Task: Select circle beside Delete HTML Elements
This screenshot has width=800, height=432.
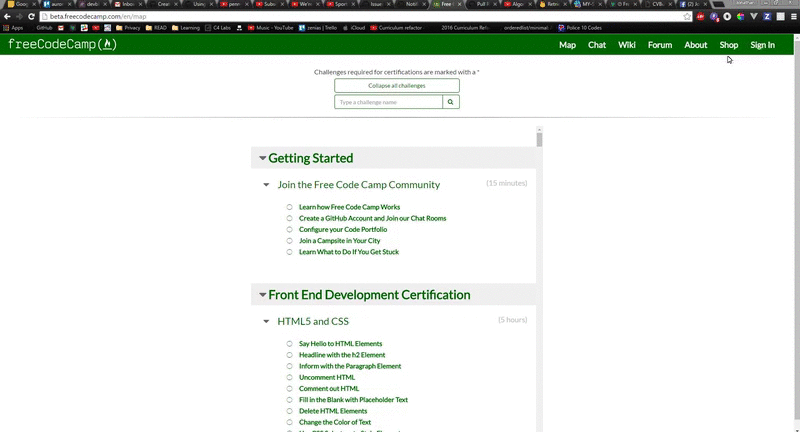Action: [x=289, y=411]
